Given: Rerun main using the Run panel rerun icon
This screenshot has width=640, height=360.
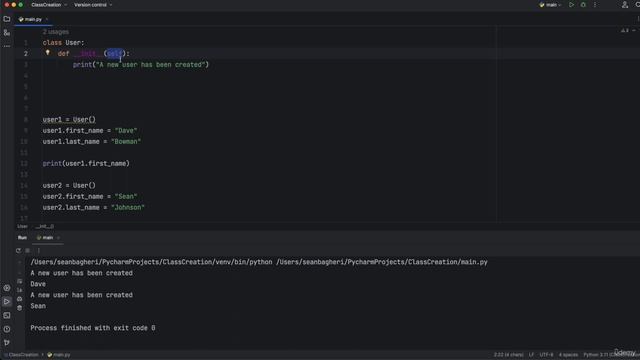Looking at the screenshot, I should coord(18,251).
